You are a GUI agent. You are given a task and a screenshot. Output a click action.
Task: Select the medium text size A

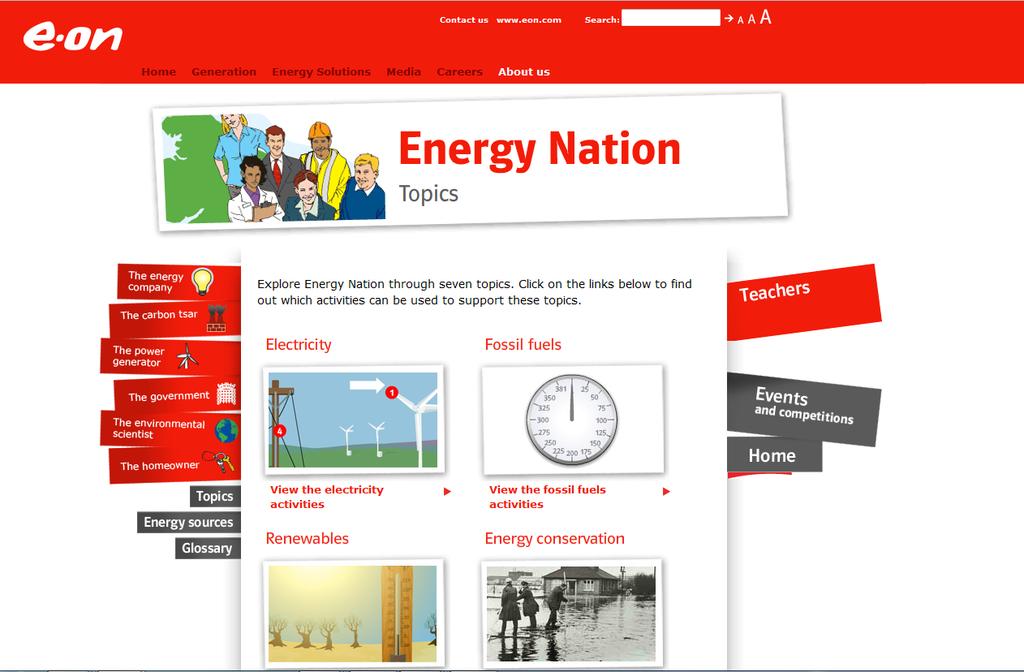[752, 19]
